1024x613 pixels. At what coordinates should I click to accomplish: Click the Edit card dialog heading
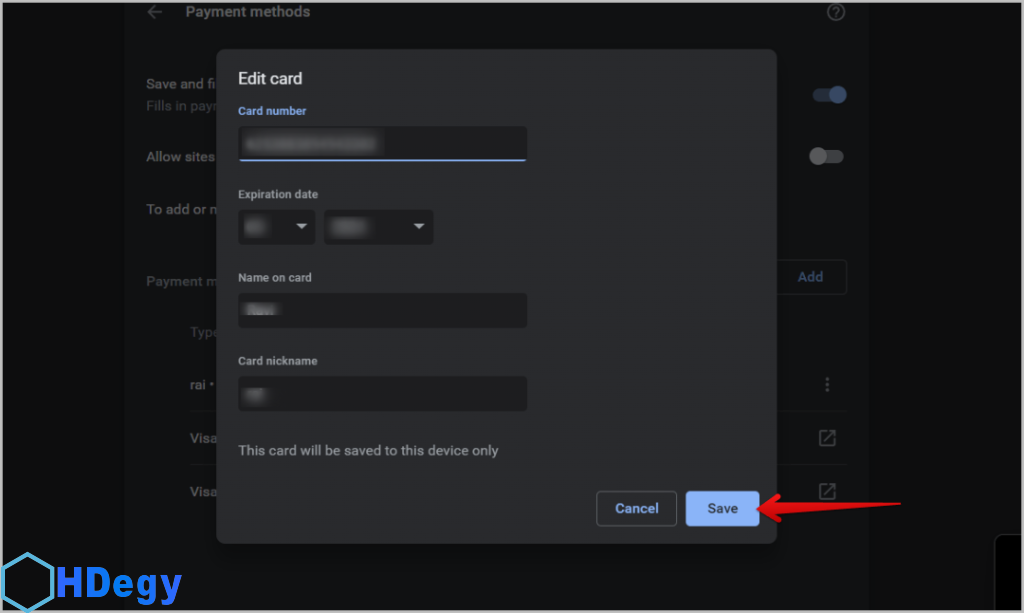click(x=270, y=79)
